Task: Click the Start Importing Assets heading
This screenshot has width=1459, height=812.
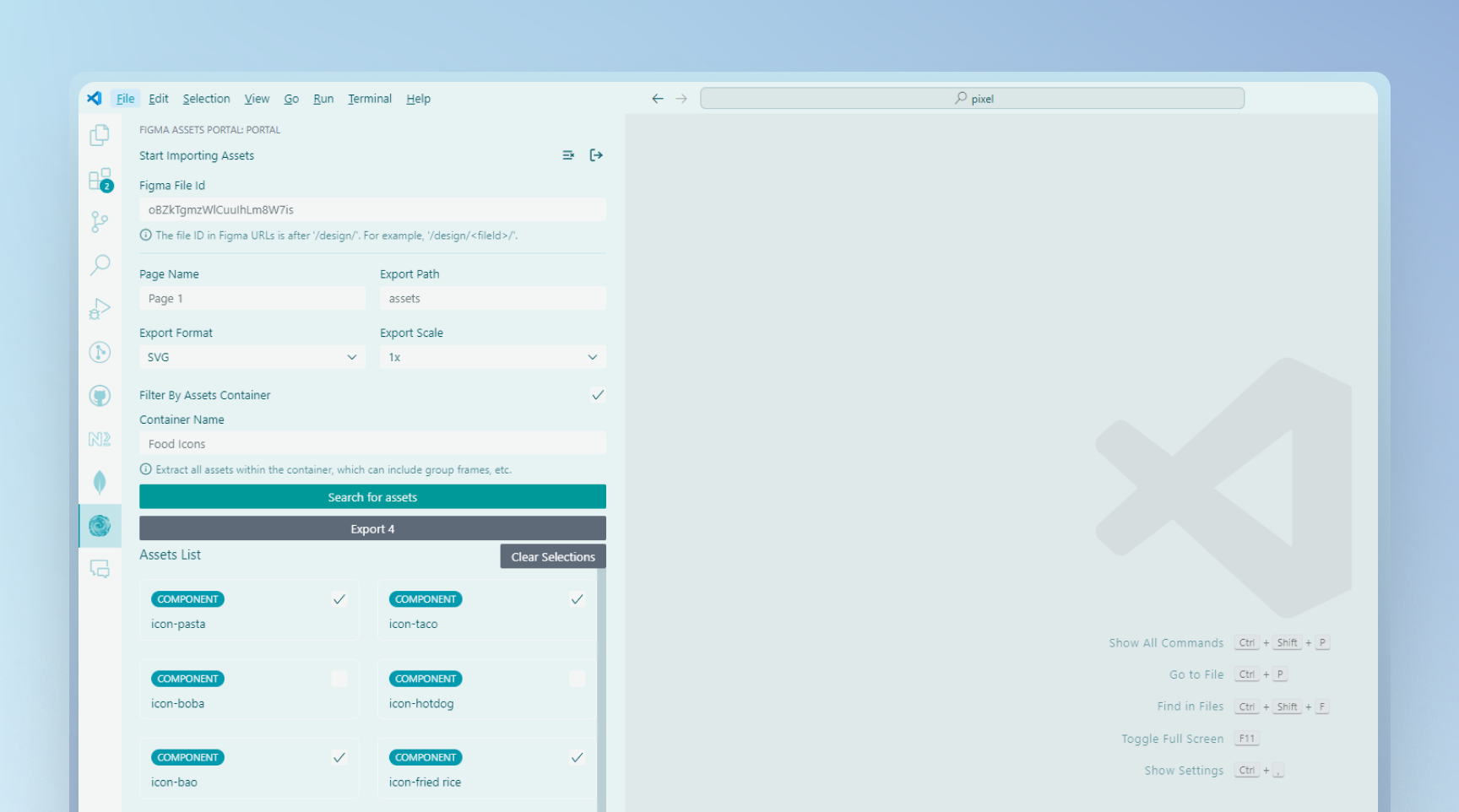Action: pos(197,155)
